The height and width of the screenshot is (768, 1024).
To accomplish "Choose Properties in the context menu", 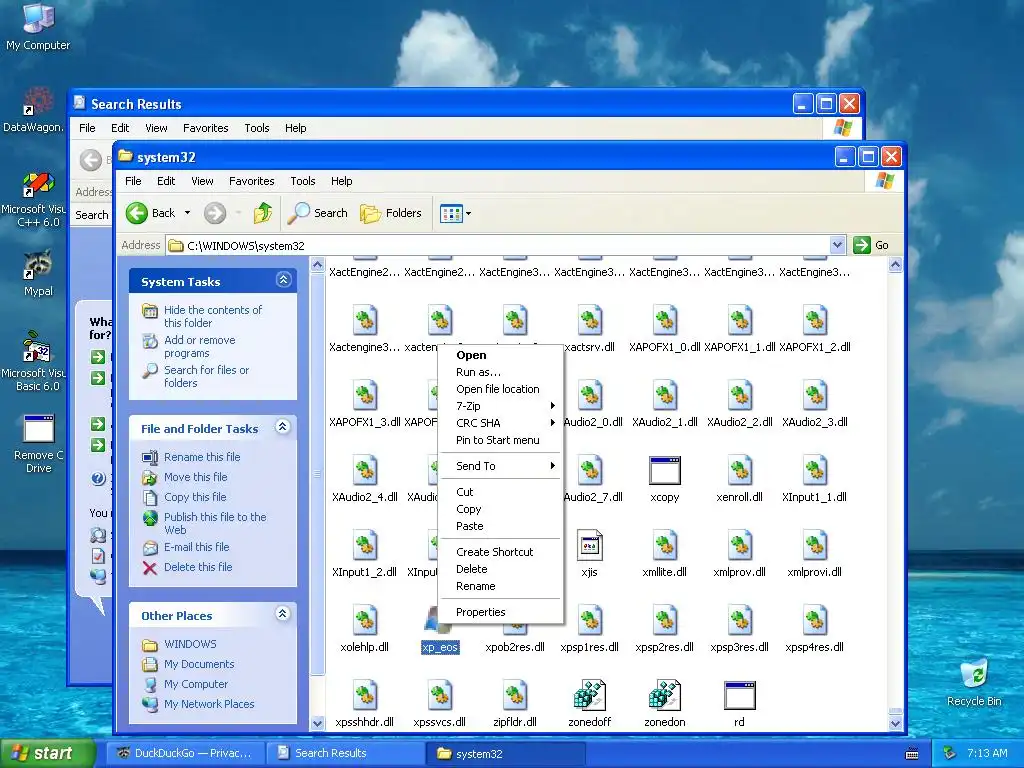I will [x=500, y=612].
